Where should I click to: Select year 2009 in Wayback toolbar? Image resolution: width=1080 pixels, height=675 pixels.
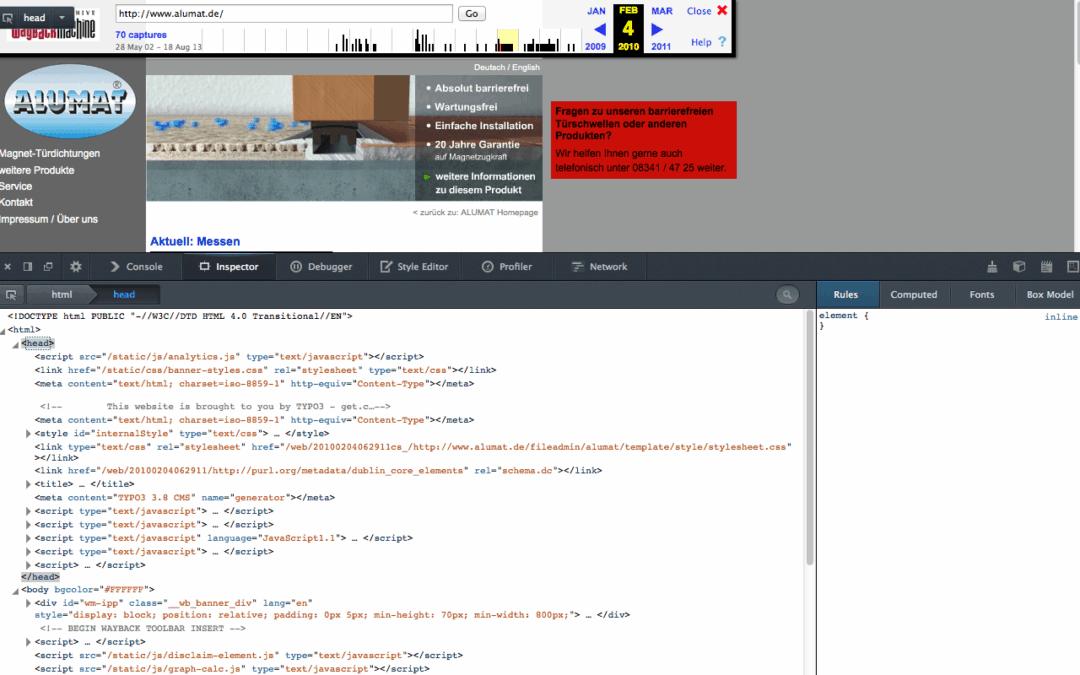click(x=595, y=47)
